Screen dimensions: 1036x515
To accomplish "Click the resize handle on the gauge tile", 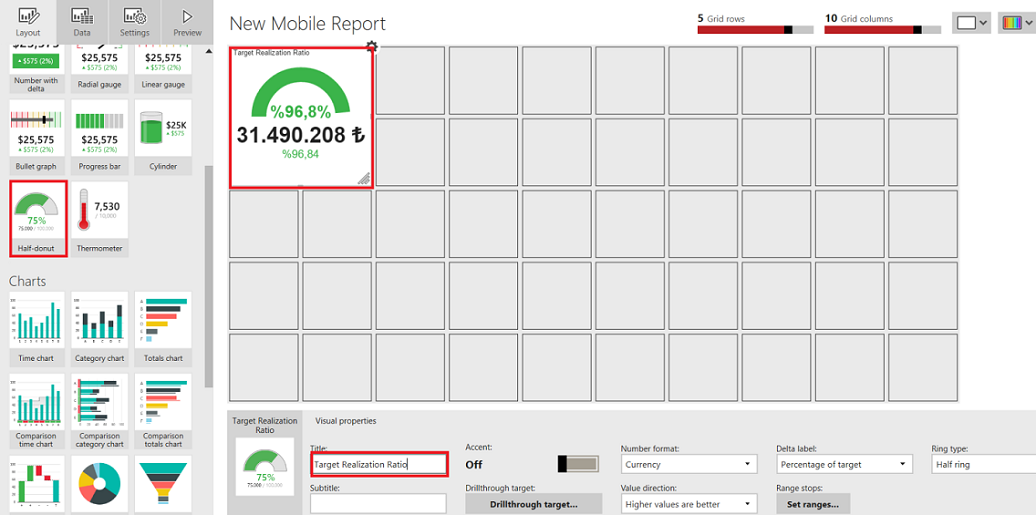I will (363, 177).
